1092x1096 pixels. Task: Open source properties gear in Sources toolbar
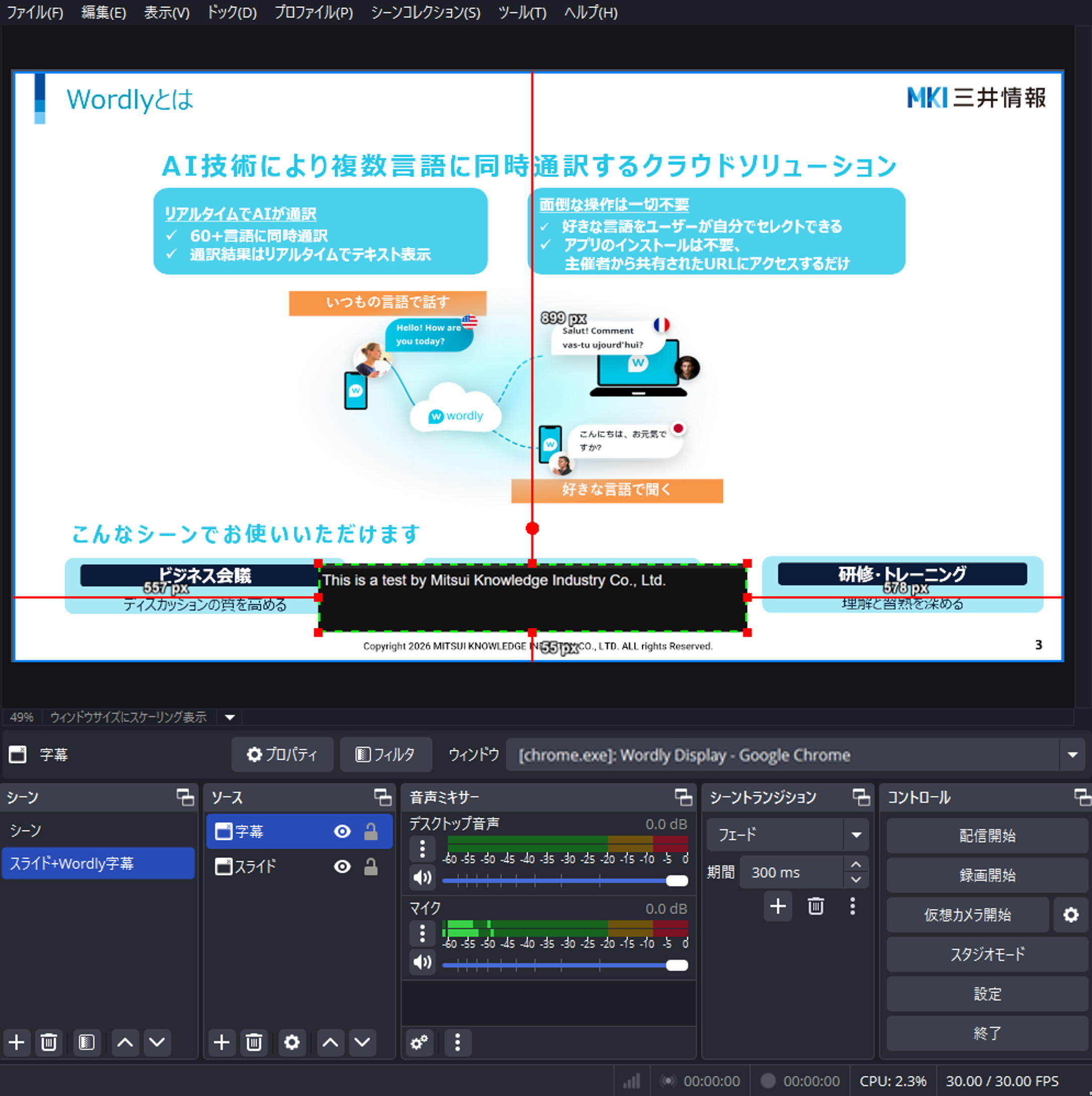pyautogui.click(x=292, y=1042)
